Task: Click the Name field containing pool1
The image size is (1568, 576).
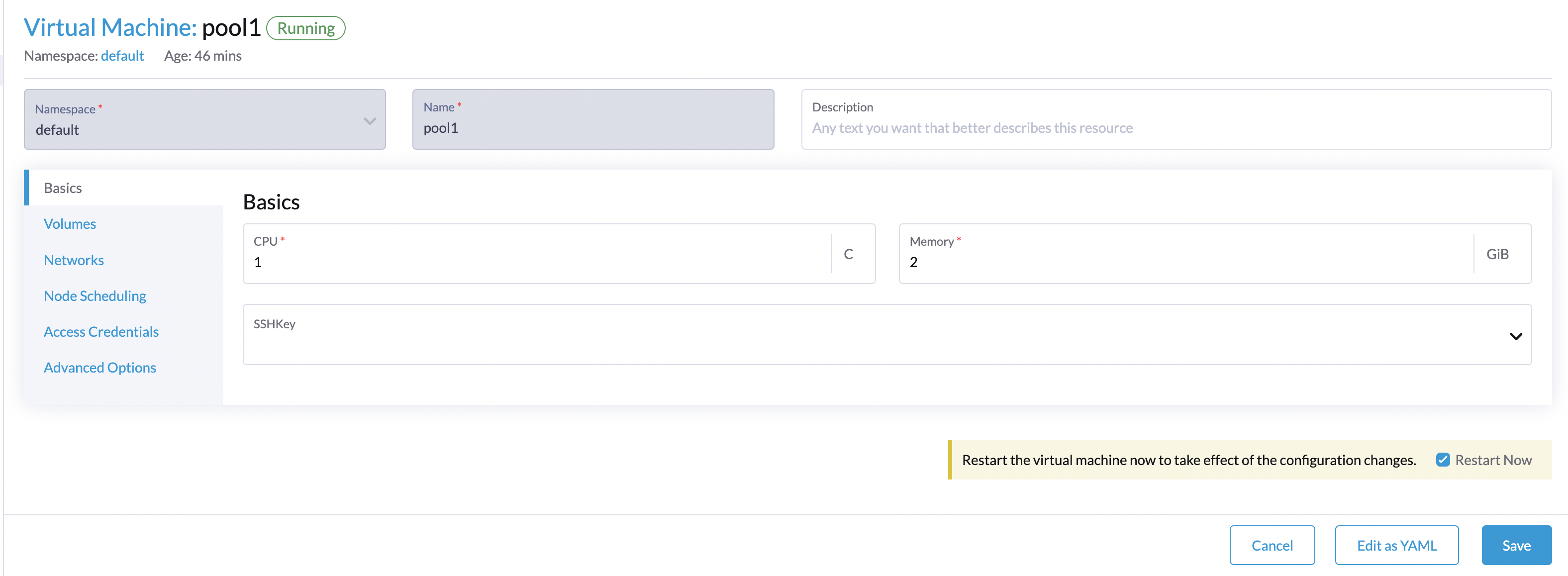Action: coord(593,128)
